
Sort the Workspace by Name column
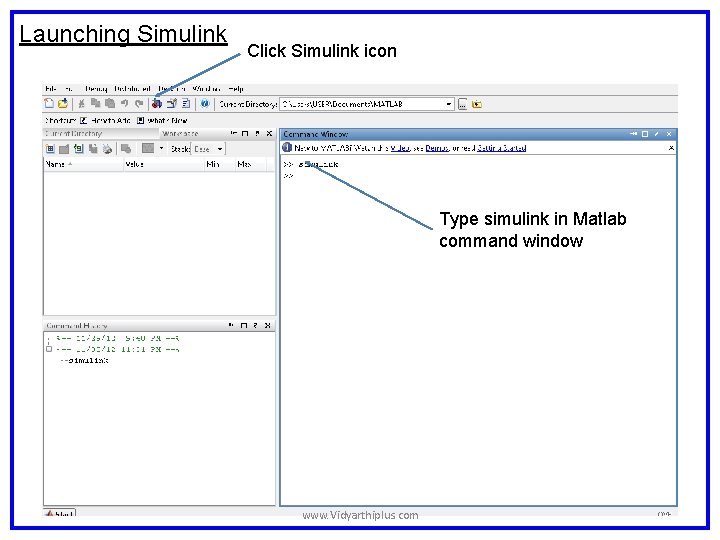point(83,164)
